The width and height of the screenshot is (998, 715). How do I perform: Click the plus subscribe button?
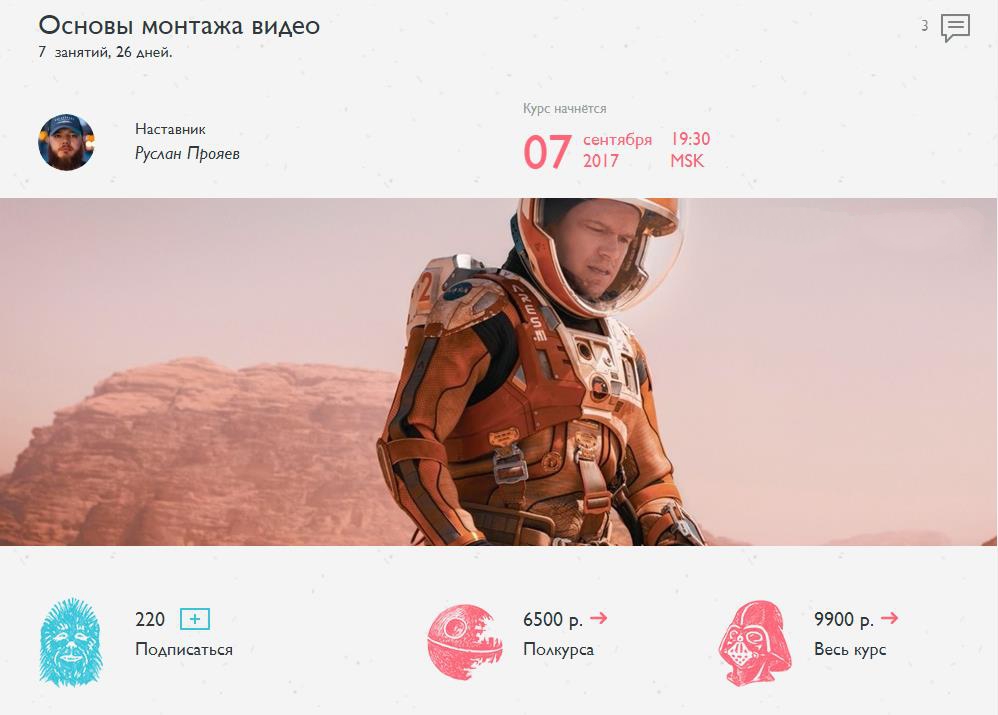(x=195, y=619)
